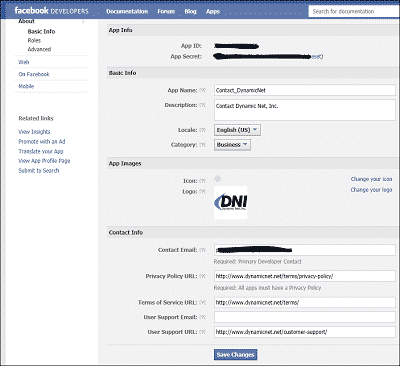Focus the Search for documentation field
This screenshot has width=400, height=366.
tap(354, 11)
